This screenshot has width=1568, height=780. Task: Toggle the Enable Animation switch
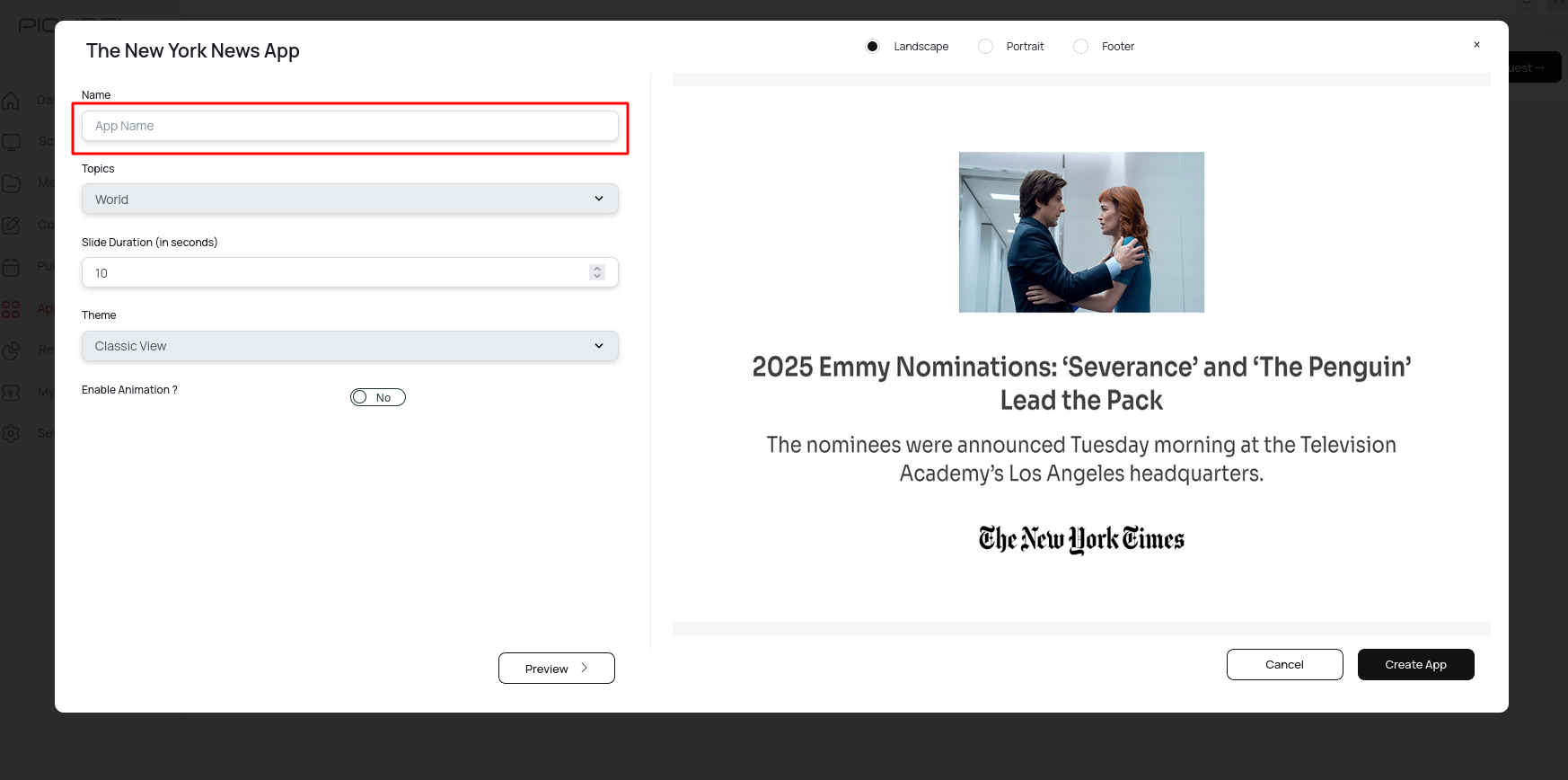point(377,397)
